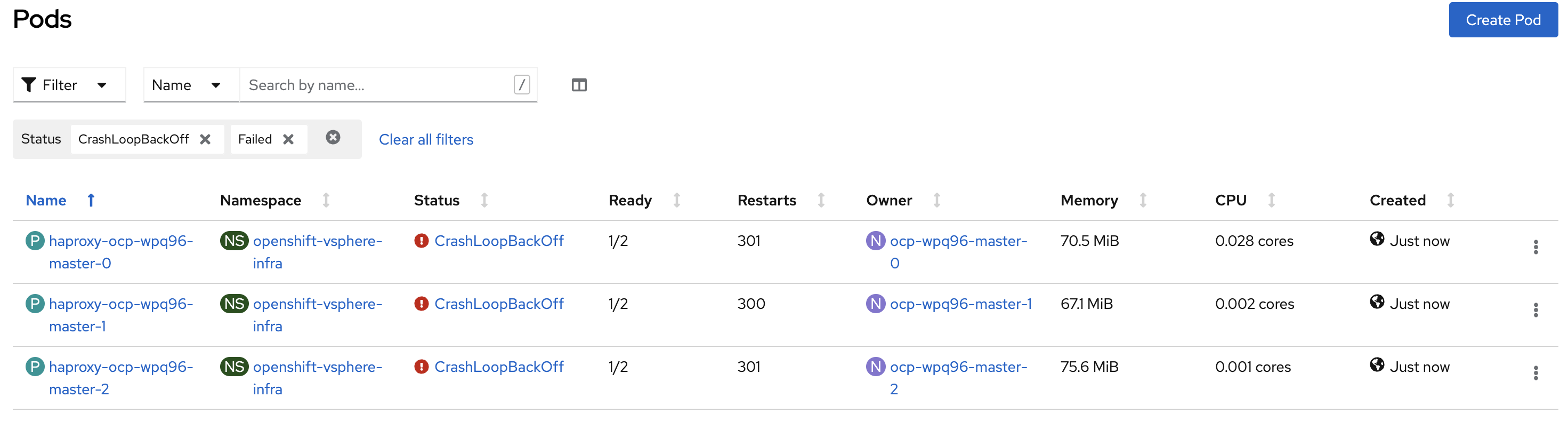Viewport: 1568px width, 429px height.
Task: Click the column management icon
Action: [579, 85]
